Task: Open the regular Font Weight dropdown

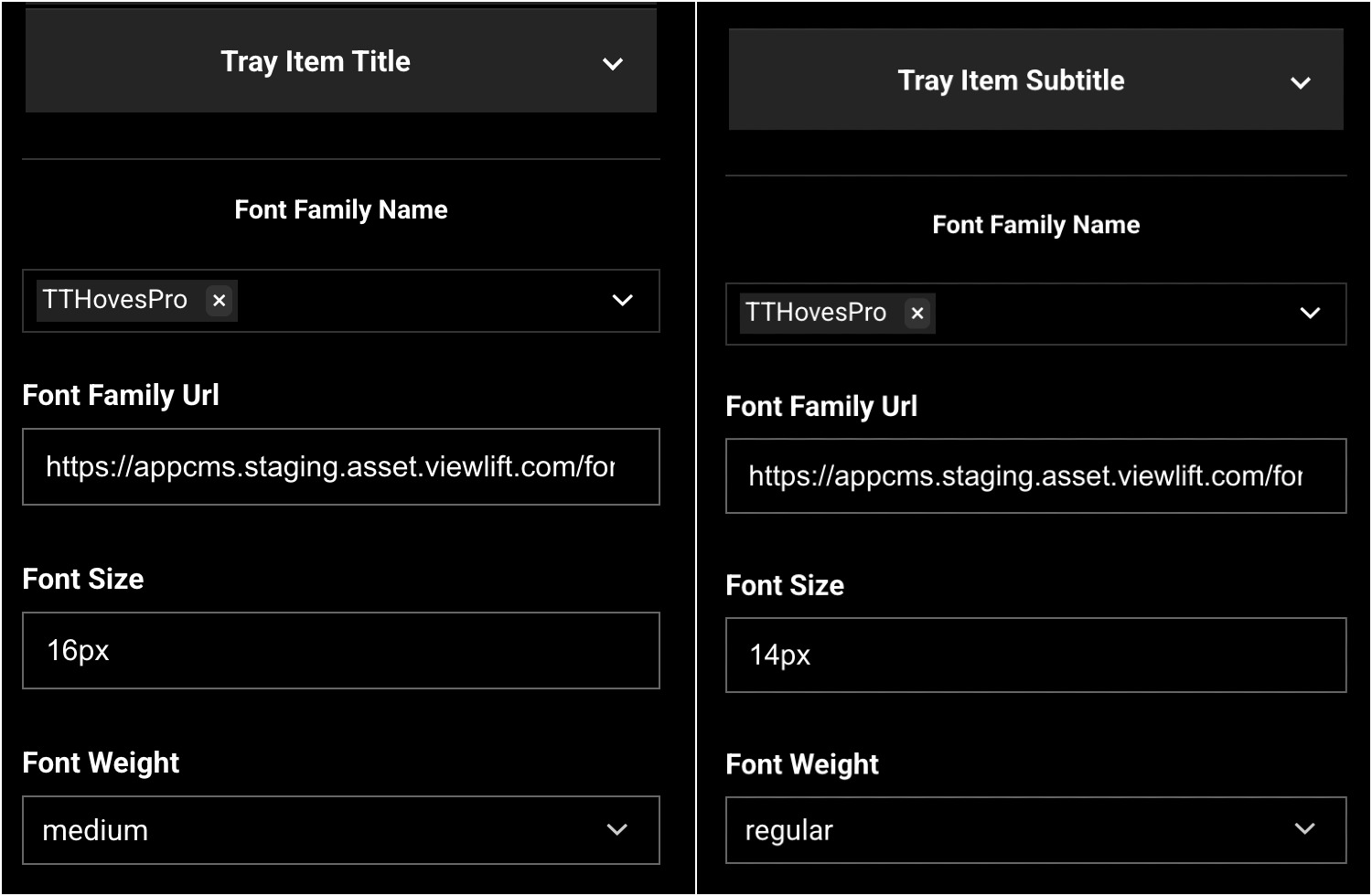Action: (x=1035, y=830)
